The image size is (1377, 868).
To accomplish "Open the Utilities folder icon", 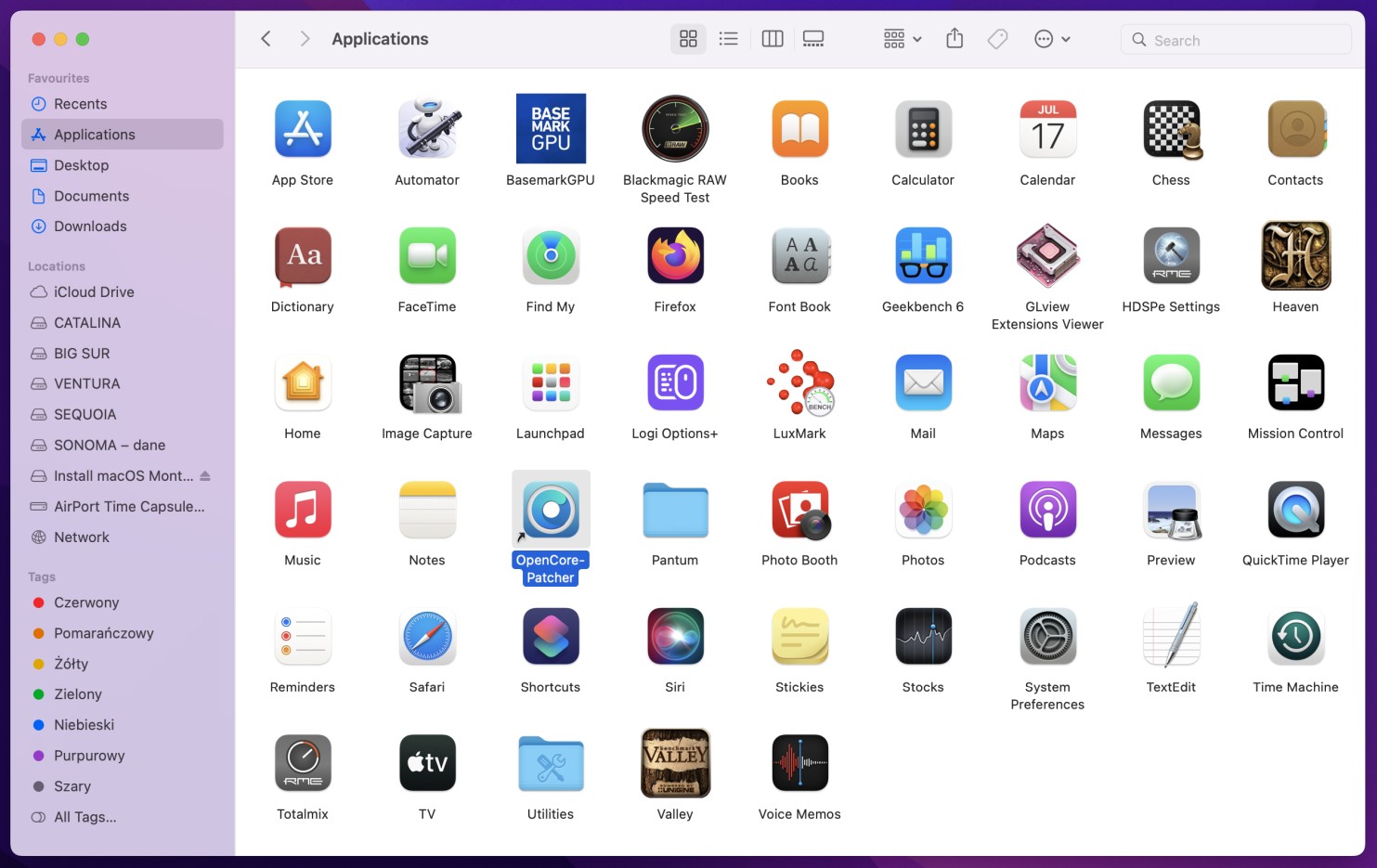I will pos(551,764).
